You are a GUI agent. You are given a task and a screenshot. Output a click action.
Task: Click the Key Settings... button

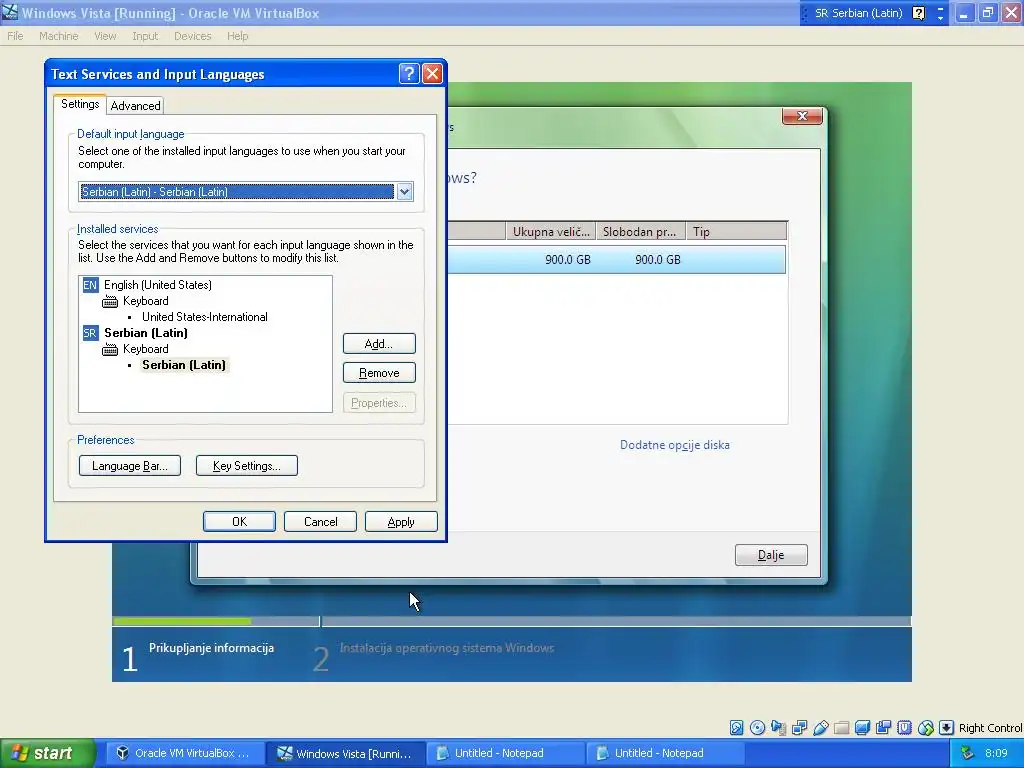246,466
